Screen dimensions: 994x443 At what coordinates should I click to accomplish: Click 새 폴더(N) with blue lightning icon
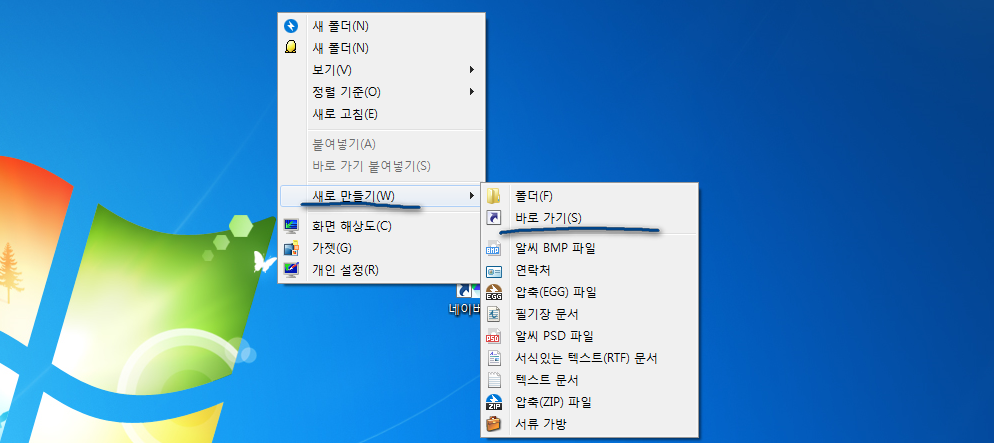(382, 26)
